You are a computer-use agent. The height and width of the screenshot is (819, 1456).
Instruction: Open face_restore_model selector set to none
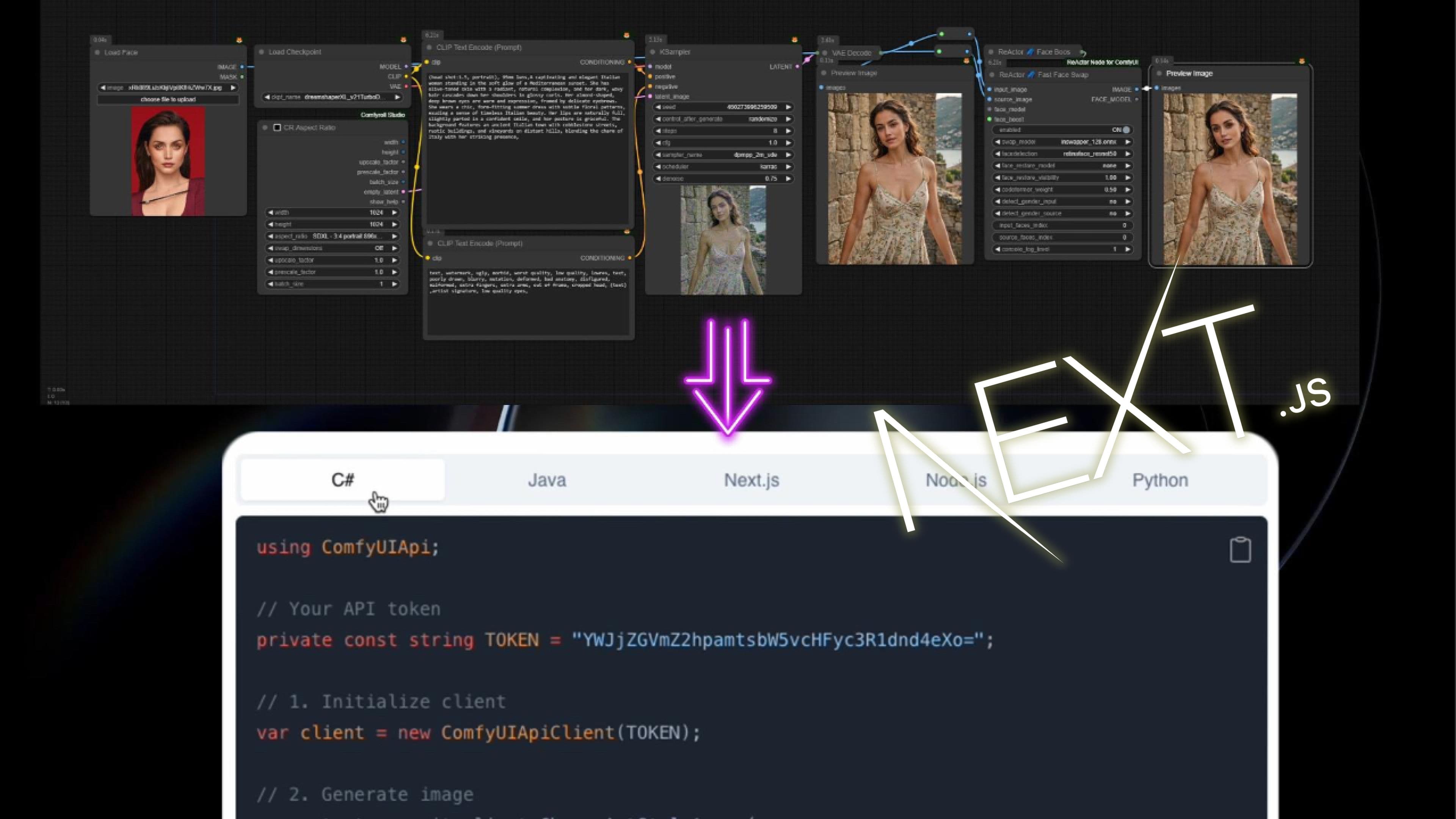(x=1062, y=166)
